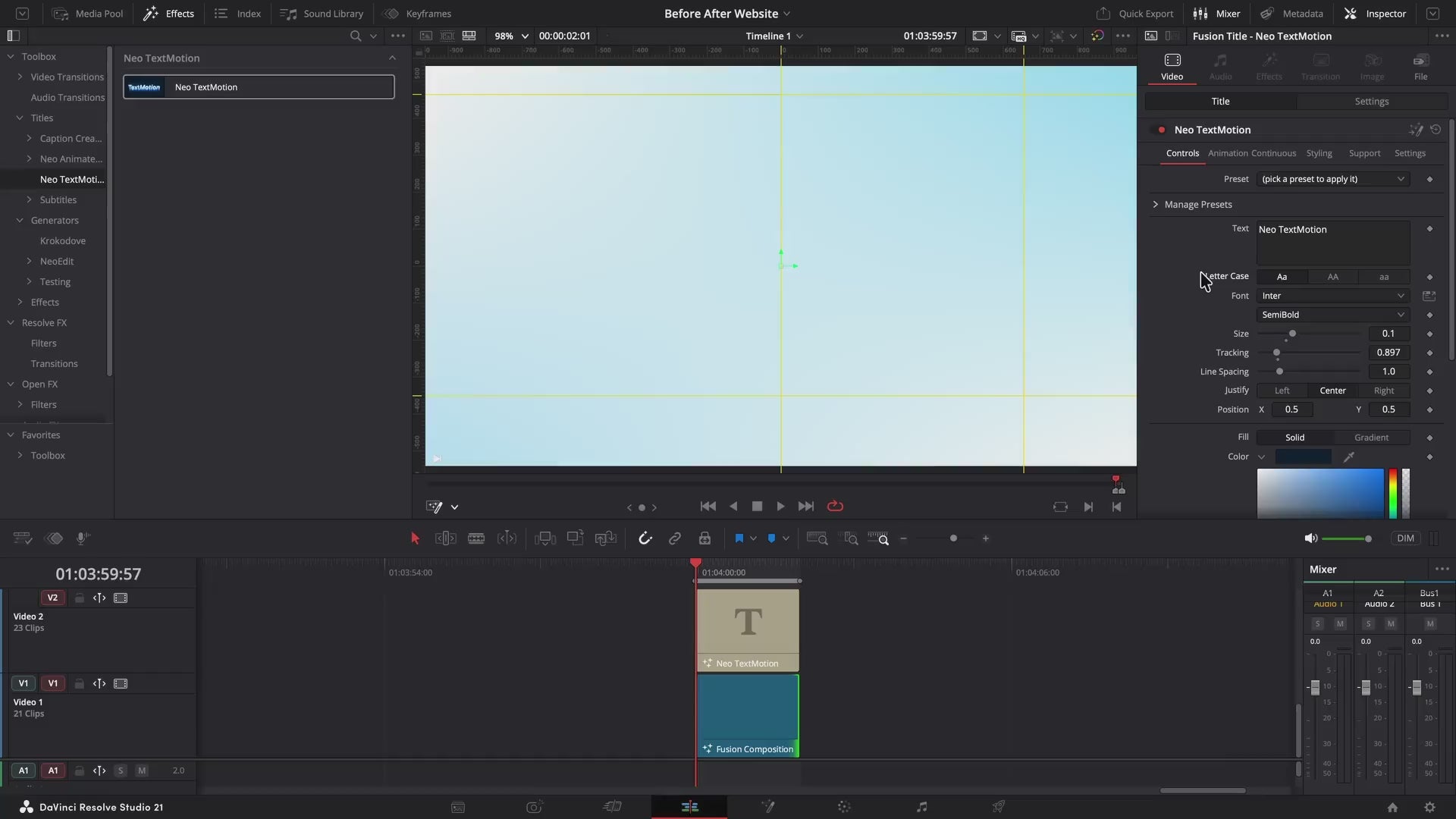Set Justify to Right

[1384, 391]
